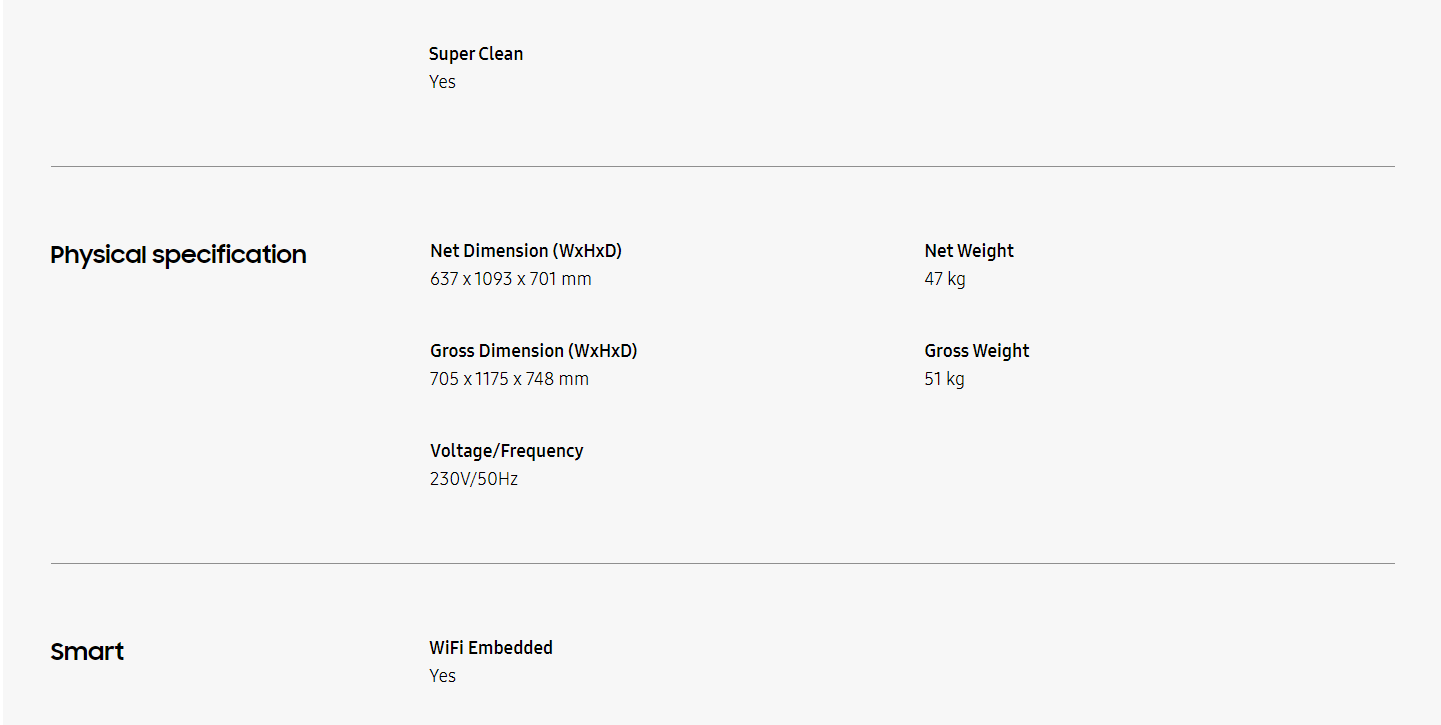Click the 1175 height number in Gross Dimension
This screenshot has width=1441, height=725.
tap(492, 379)
